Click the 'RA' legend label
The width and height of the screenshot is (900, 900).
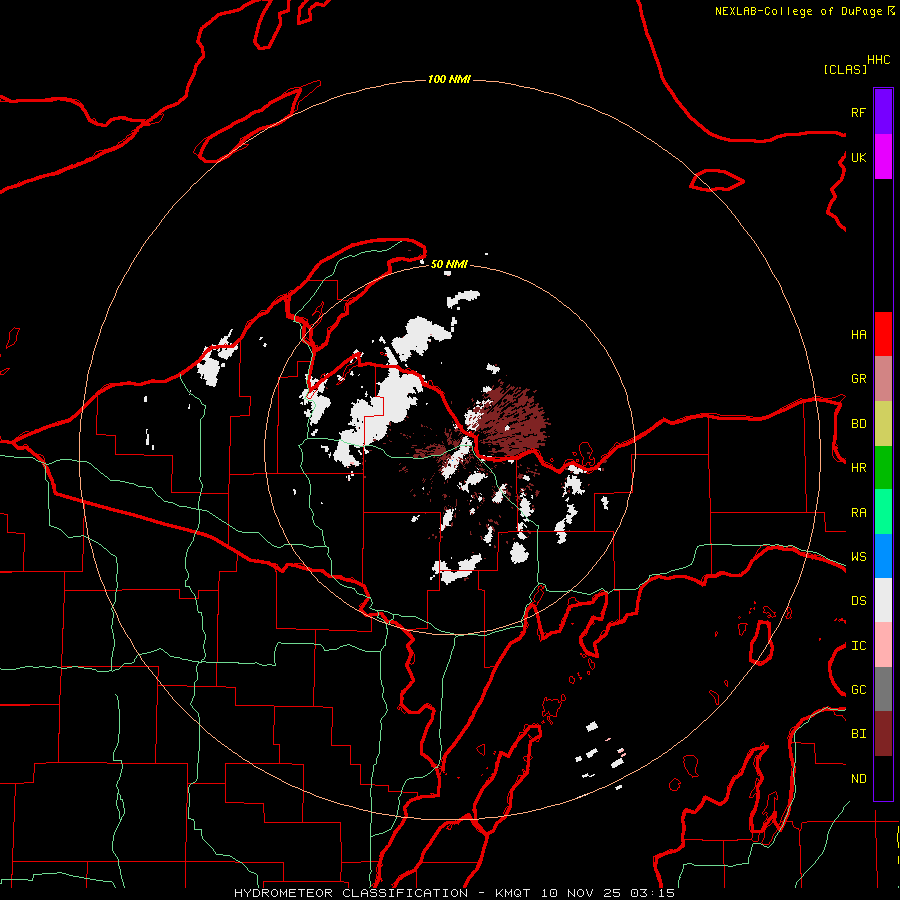point(858,513)
